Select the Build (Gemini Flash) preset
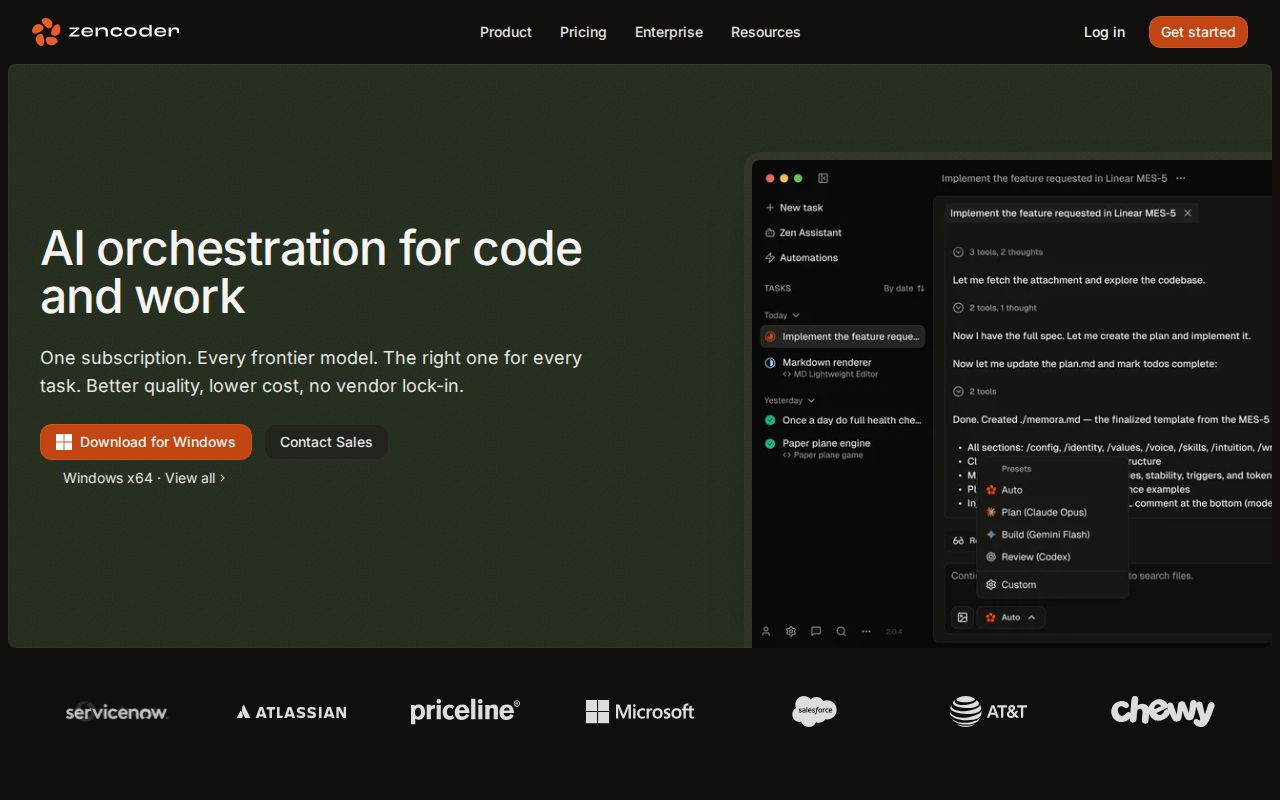The image size is (1280, 800). pos(1052,535)
